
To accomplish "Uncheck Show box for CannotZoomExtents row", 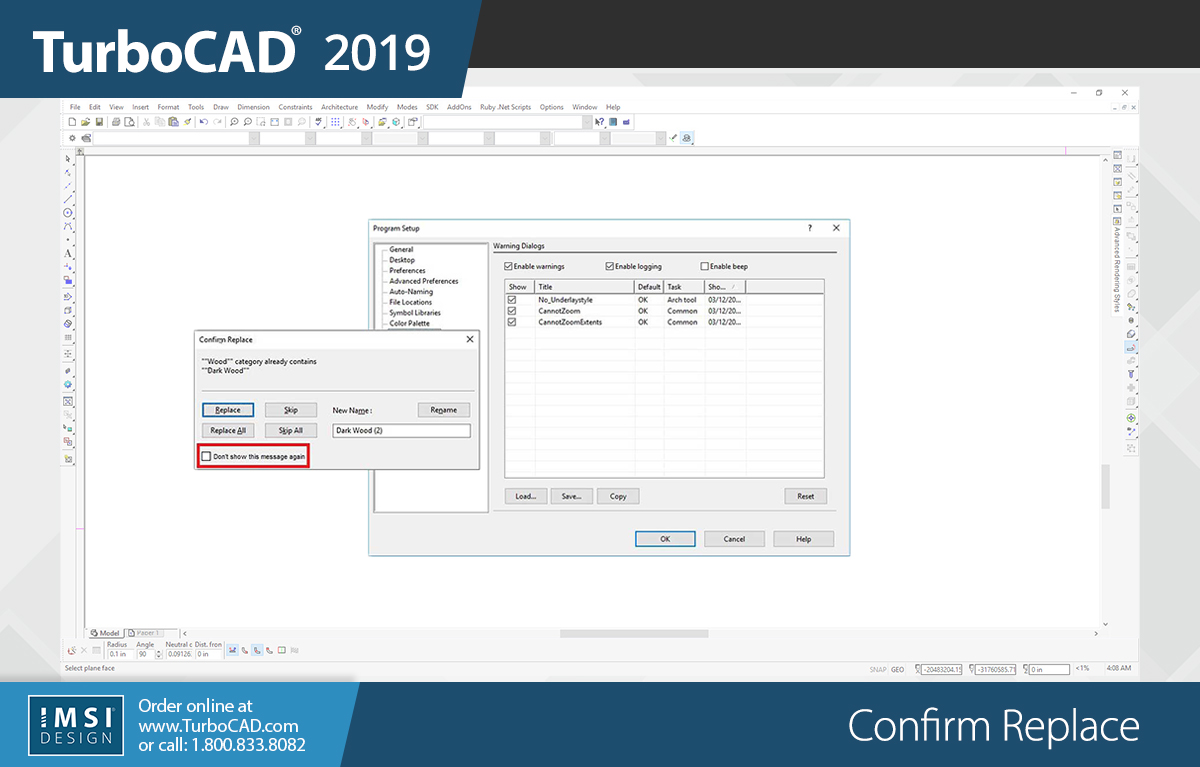I will click(512, 322).
